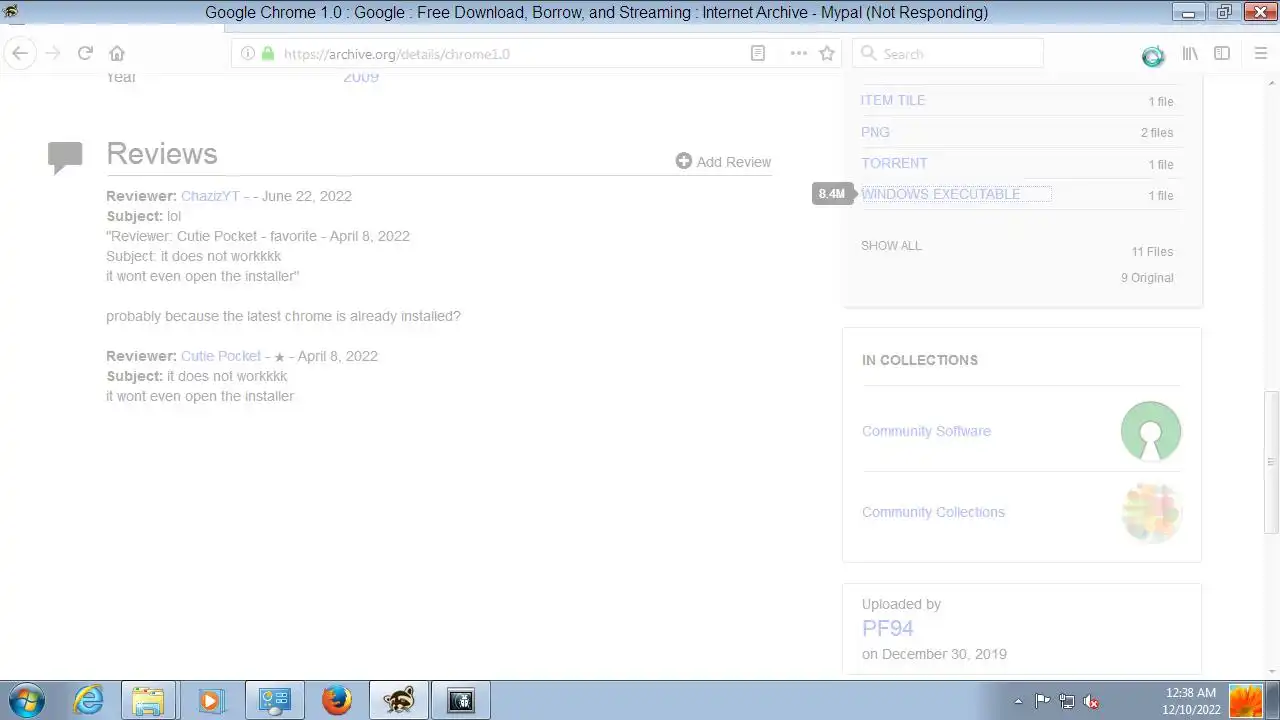The width and height of the screenshot is (1280, 720).
Task: Click the Mypal raccoon taskbar icon
Action: (x=398, y=701)
